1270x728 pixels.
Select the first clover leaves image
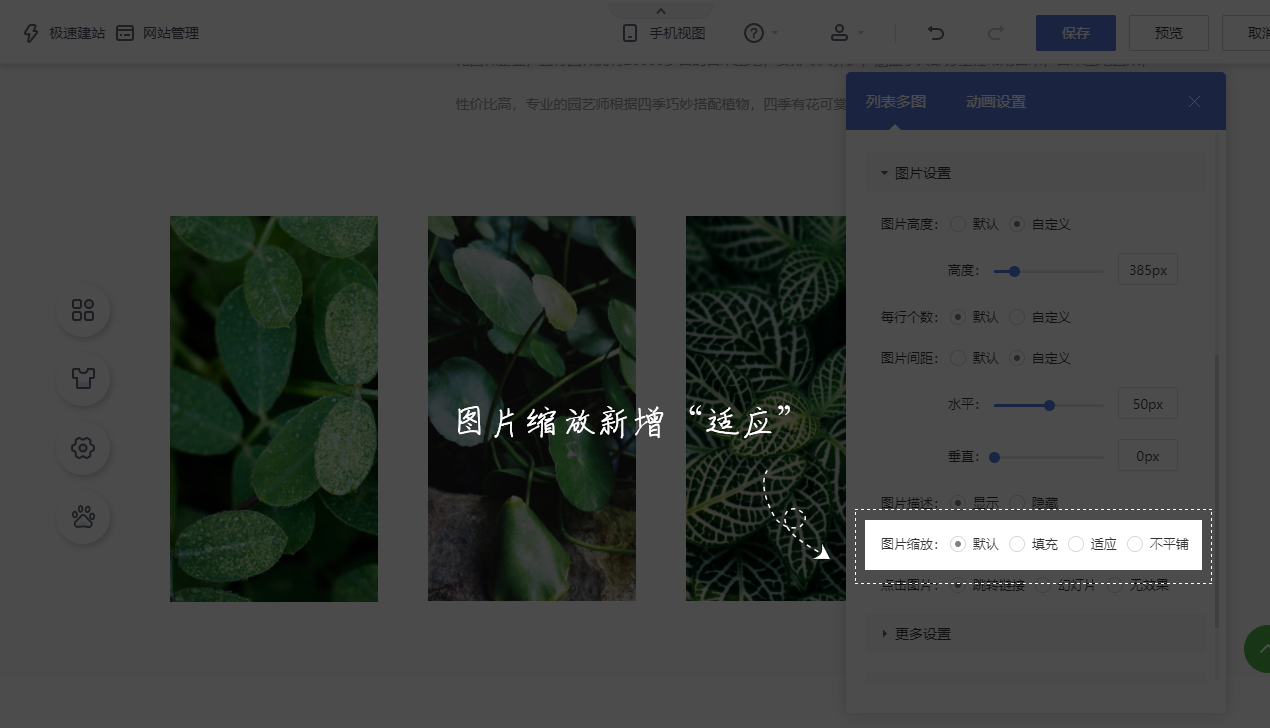click(x=274, y=409)
